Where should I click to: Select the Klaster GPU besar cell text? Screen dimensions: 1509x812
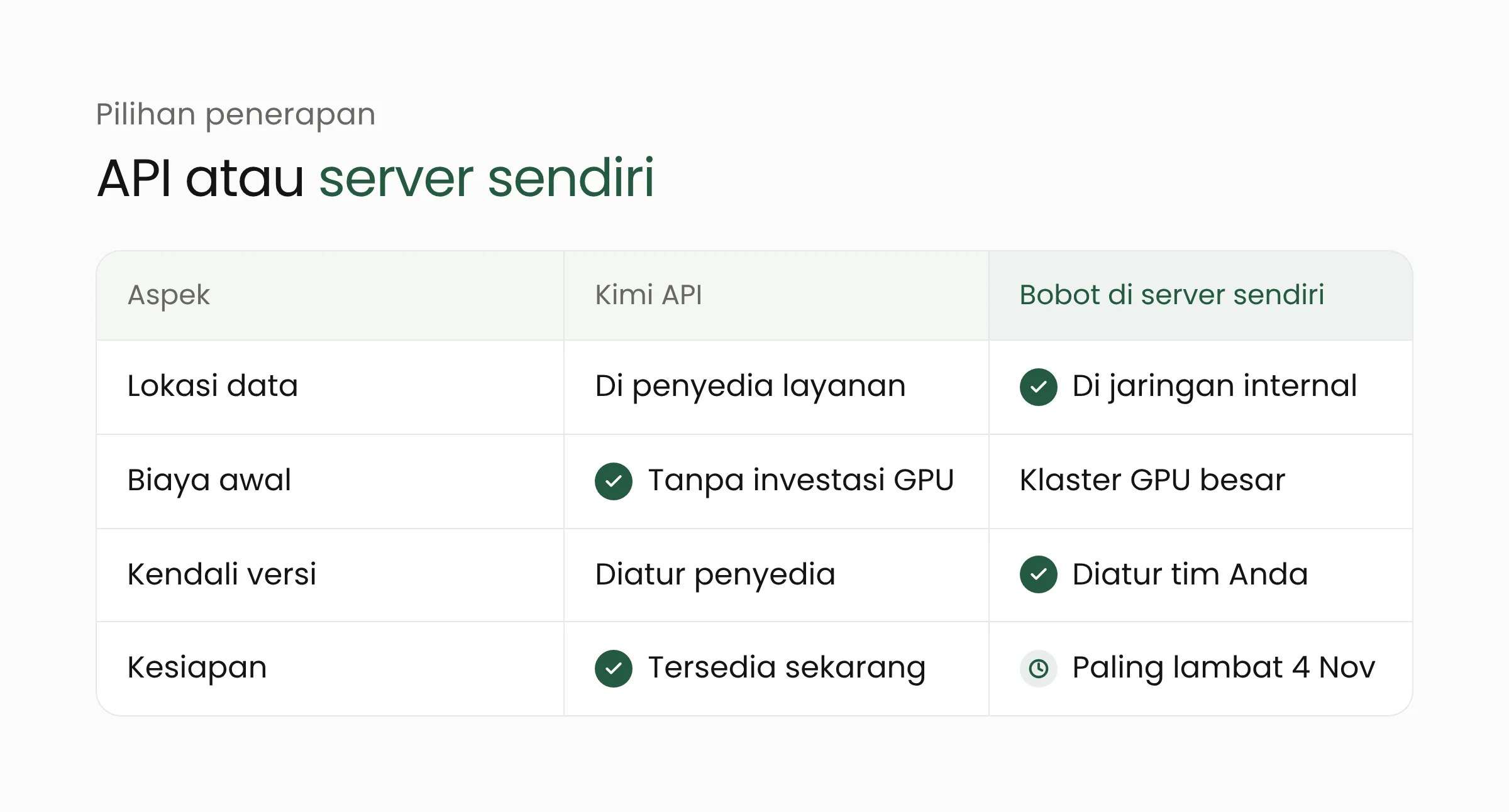[1152, 480]
